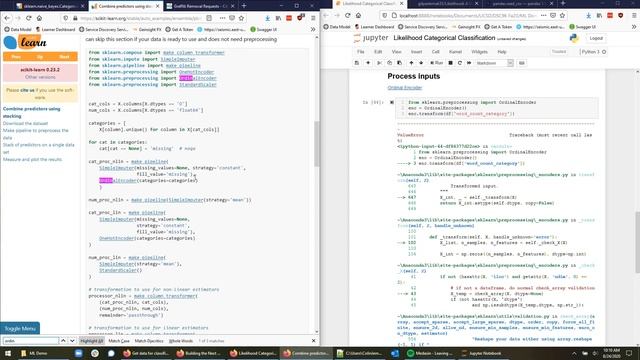Open the Jupyter command palette keyboard icon
The image size is (640, 360).
[522, 63]
